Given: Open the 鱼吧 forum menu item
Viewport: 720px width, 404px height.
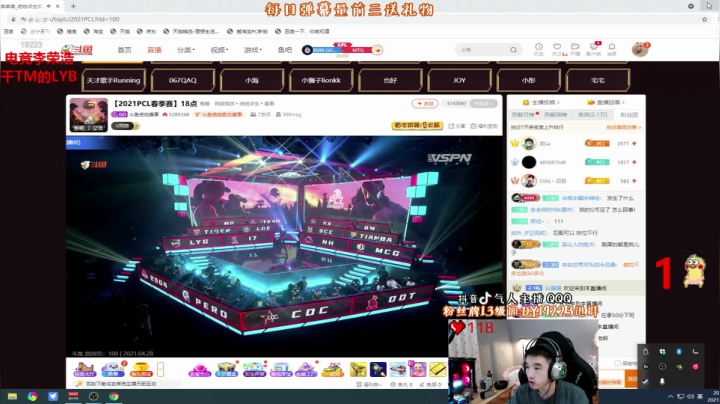Looking at the screenshot, I should pyautogui.click(x=284, y=50).
